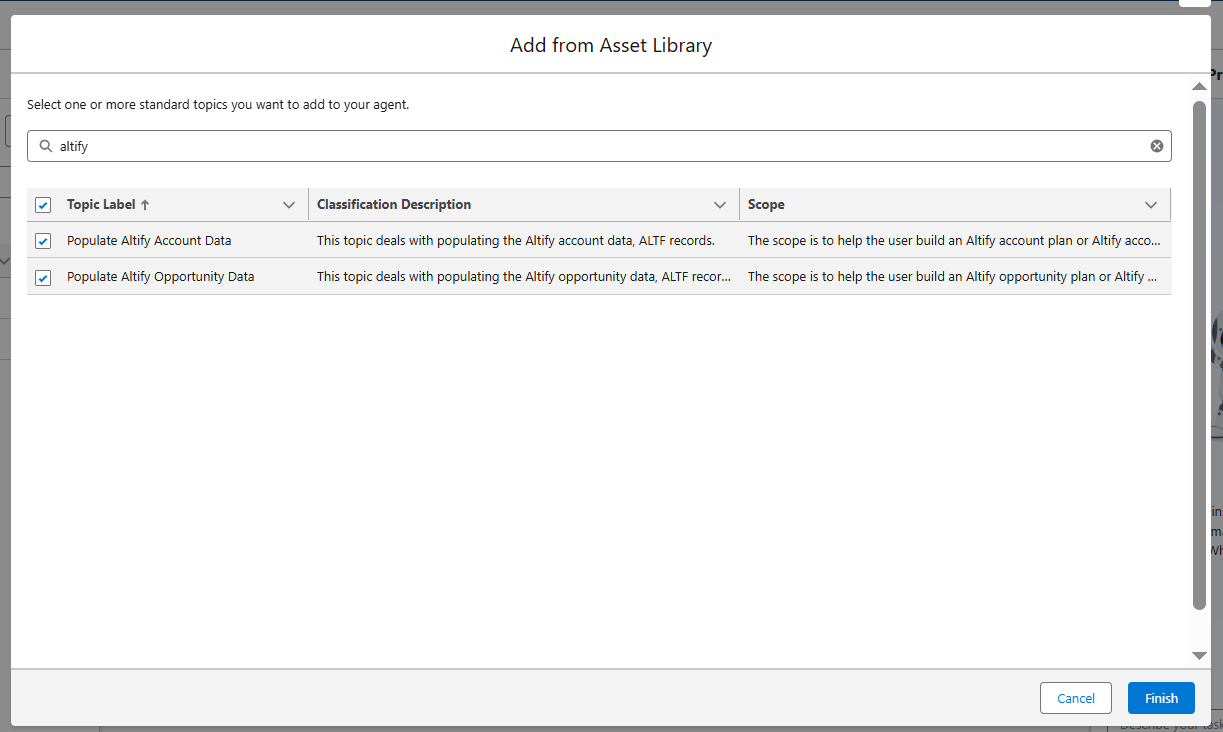The image size is (1223, 732).
Task: Open Topic Label column dropdown chevron
Action: coord(289,205)
